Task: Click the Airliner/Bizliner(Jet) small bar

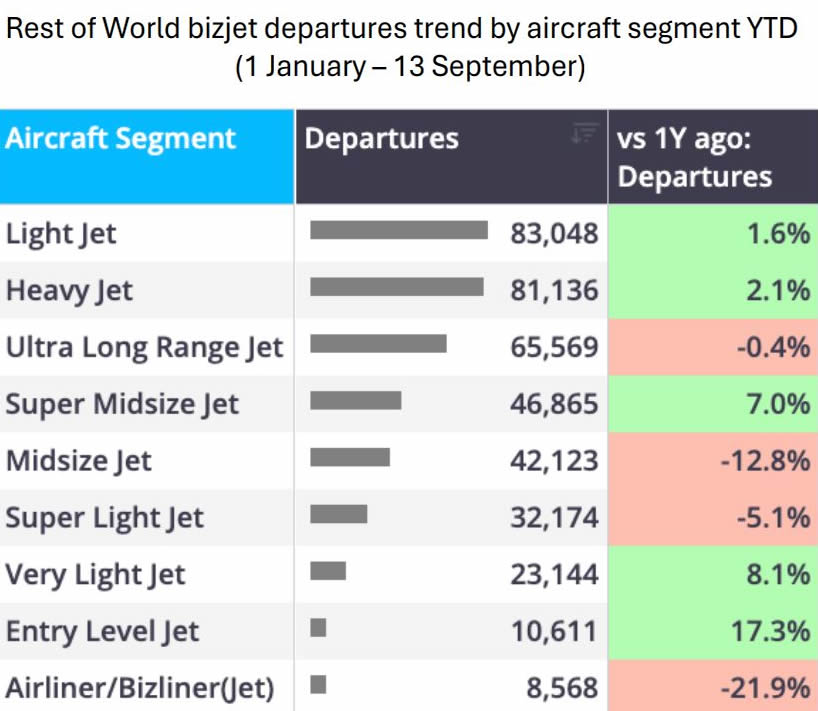Action: (318, 684)
